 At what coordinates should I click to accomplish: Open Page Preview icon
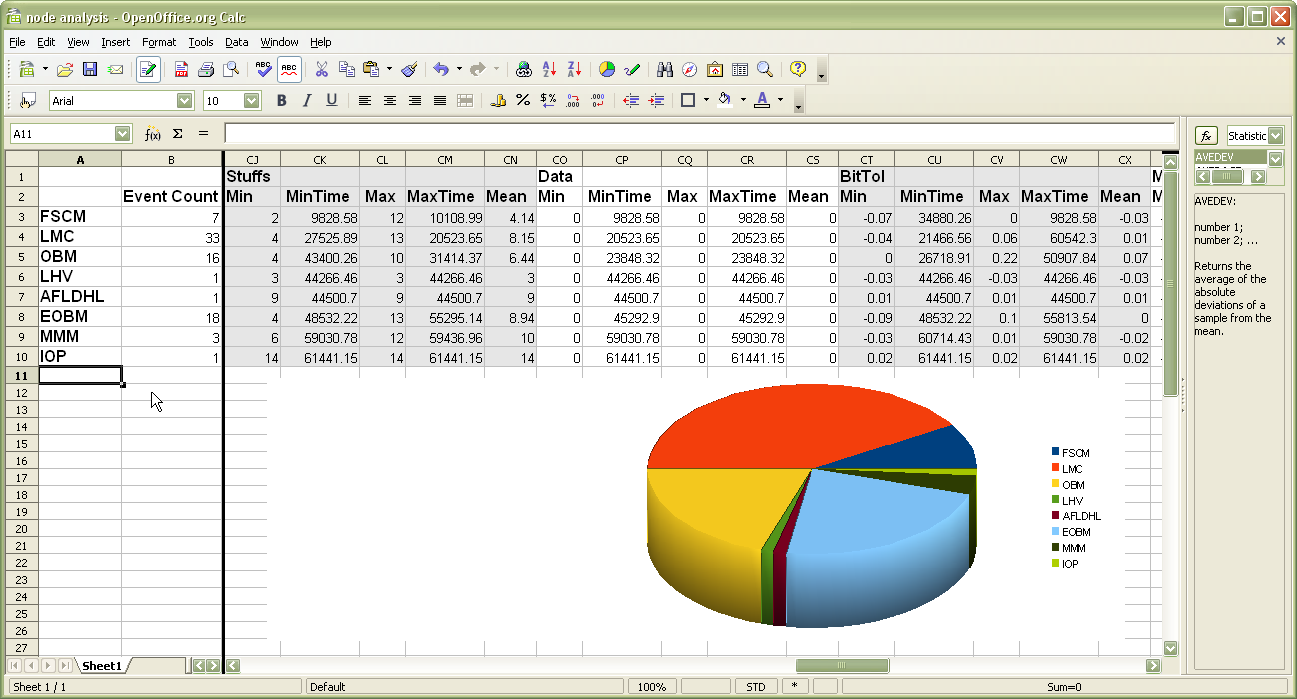tap(231, 69)
